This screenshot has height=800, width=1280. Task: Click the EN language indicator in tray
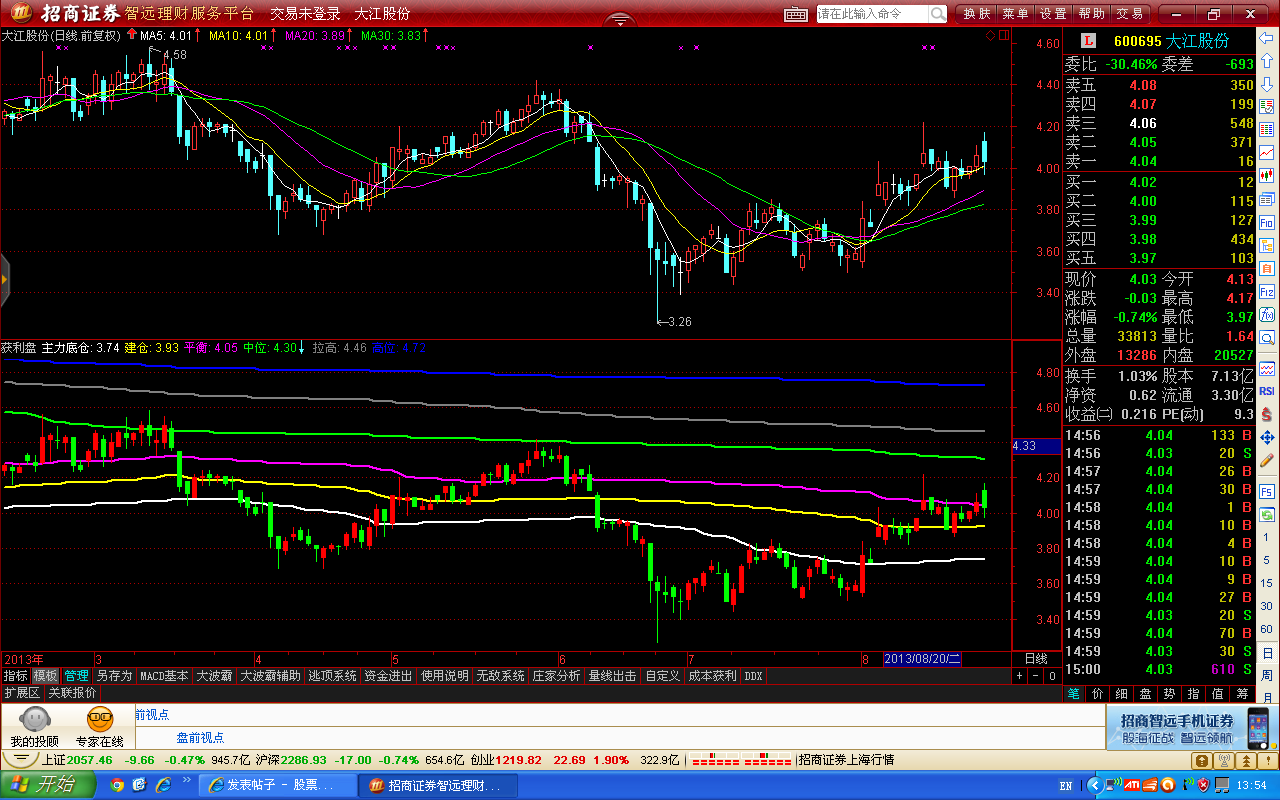1066,785
